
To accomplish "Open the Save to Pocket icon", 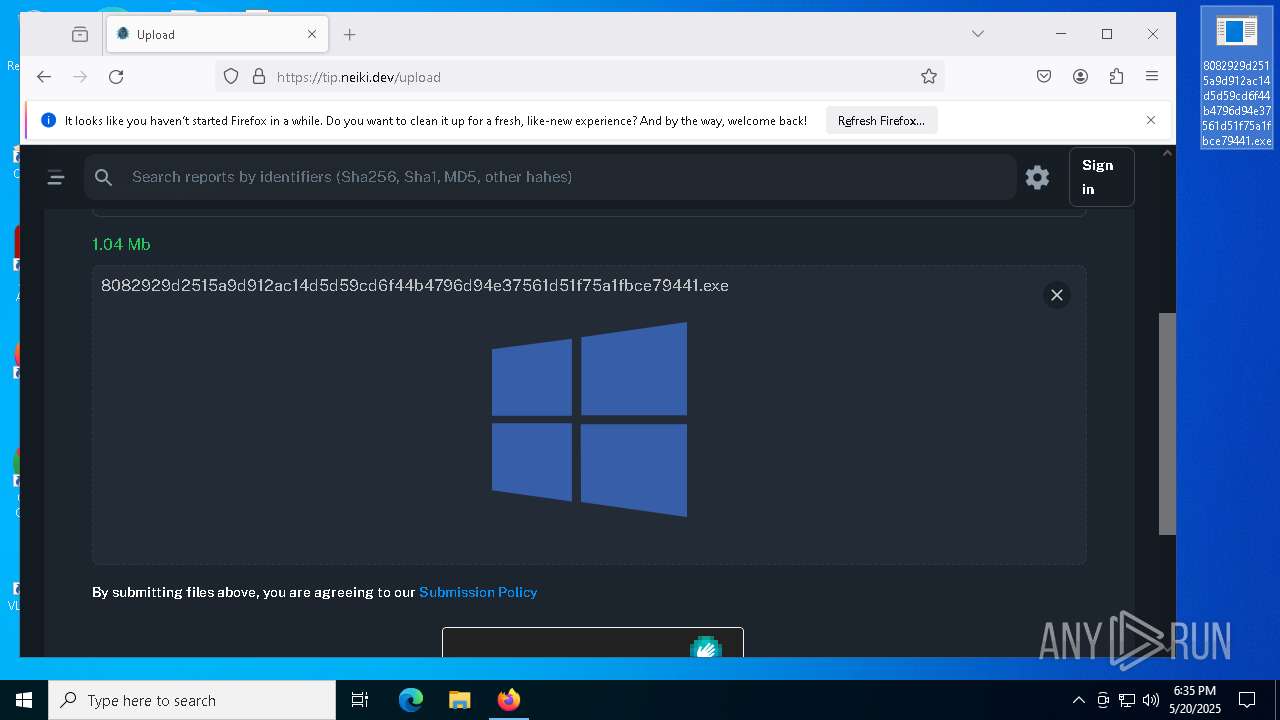I will coord(1044,77).
